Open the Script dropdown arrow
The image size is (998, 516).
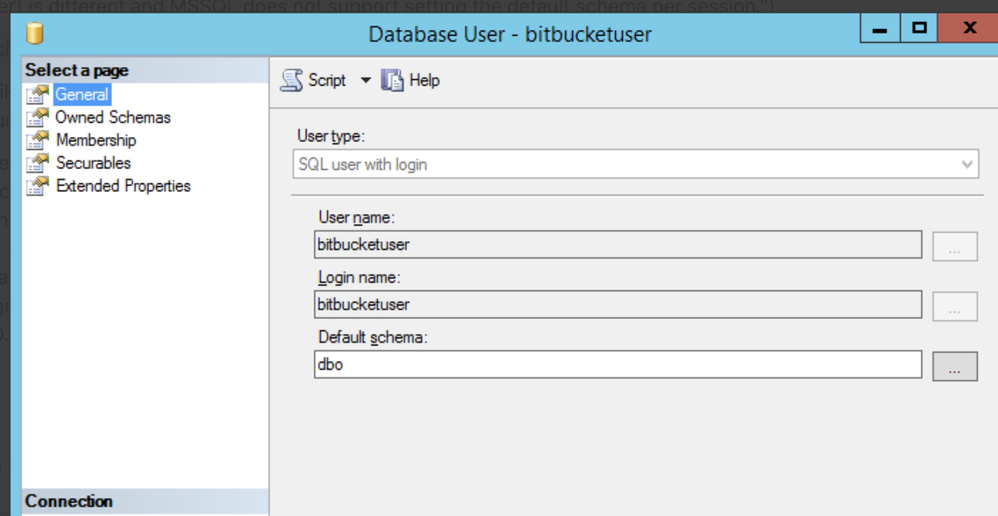(365, 81)
